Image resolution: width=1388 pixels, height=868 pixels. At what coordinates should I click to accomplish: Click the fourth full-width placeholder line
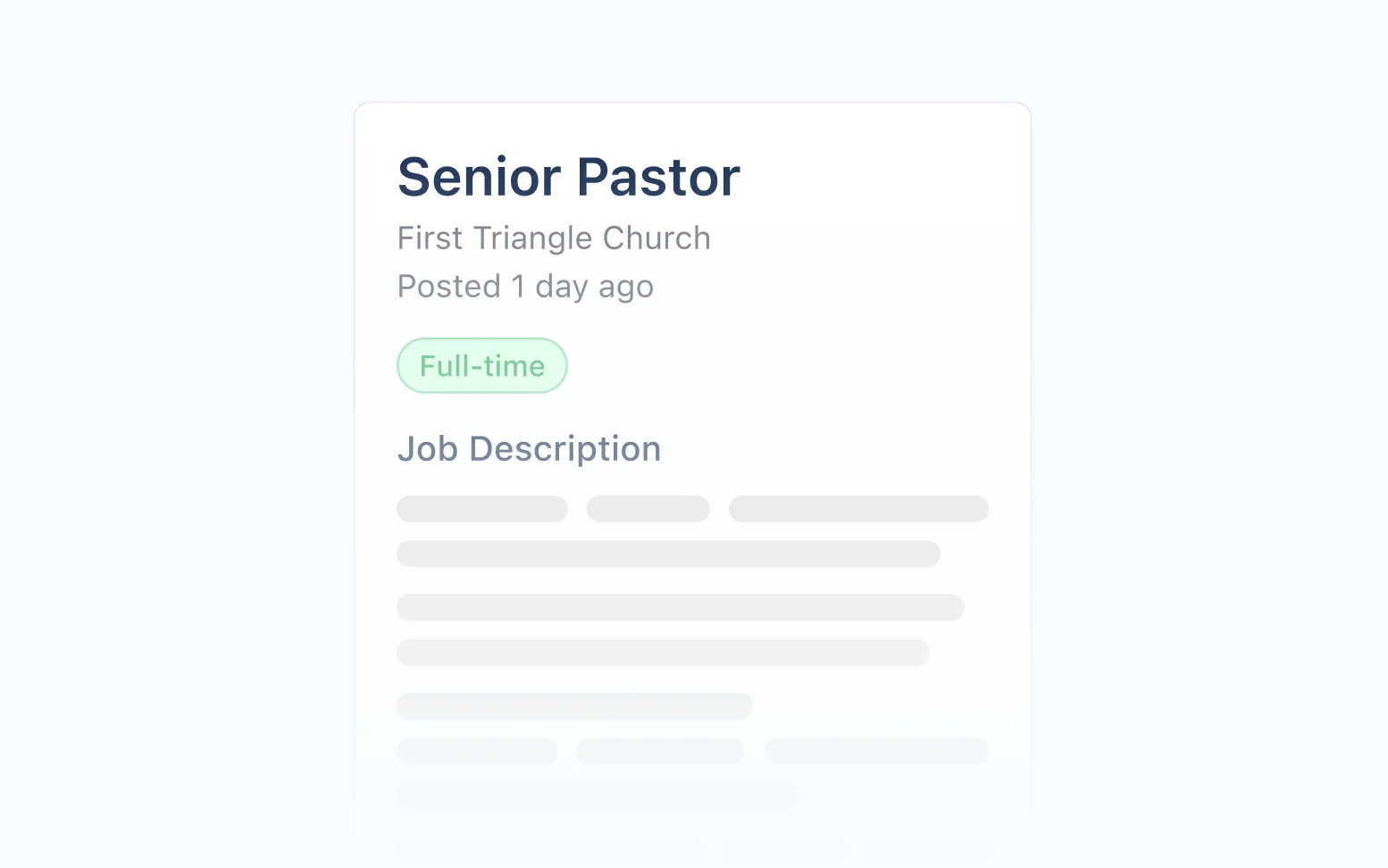pyautogui.click(x=663, y=653)
